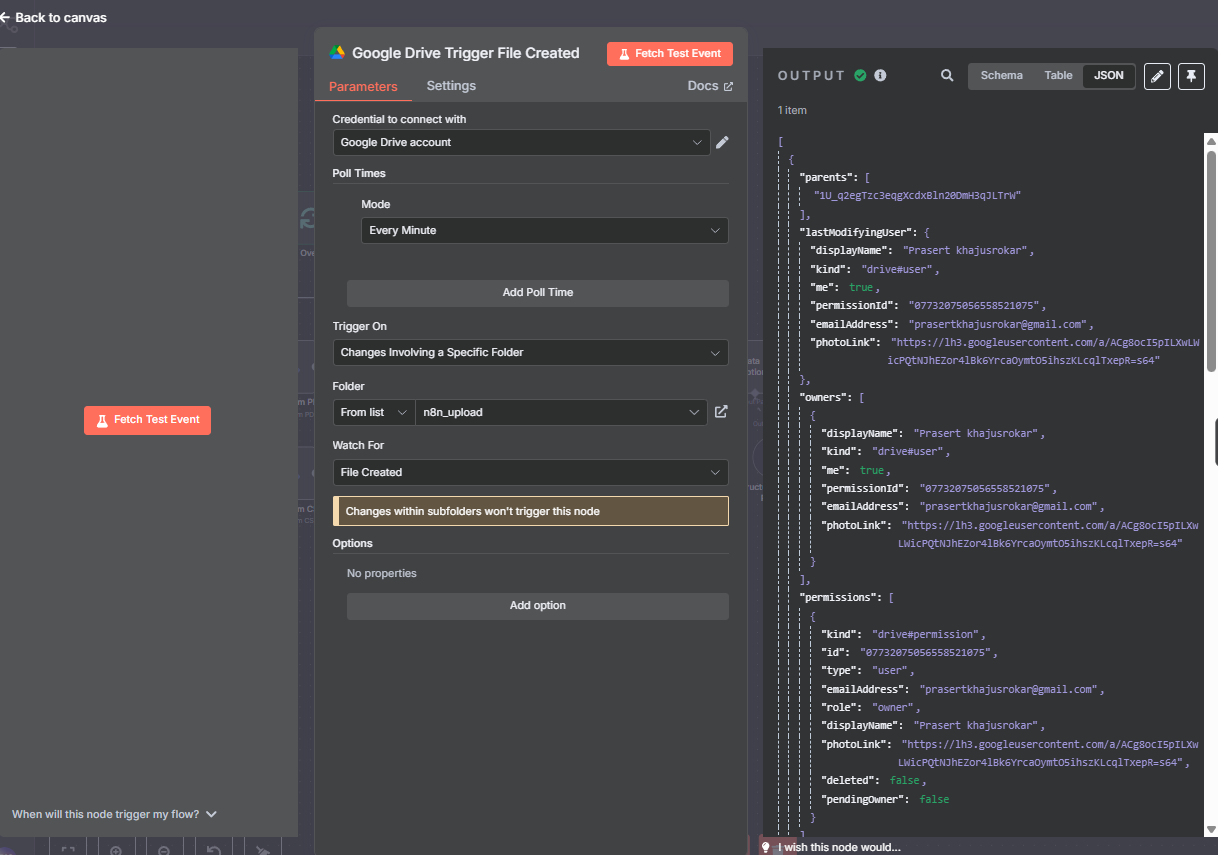Click the Back to canvas arrow
Image resolution: width=1218 pixels, height=855 pixels.
point(5,18)
